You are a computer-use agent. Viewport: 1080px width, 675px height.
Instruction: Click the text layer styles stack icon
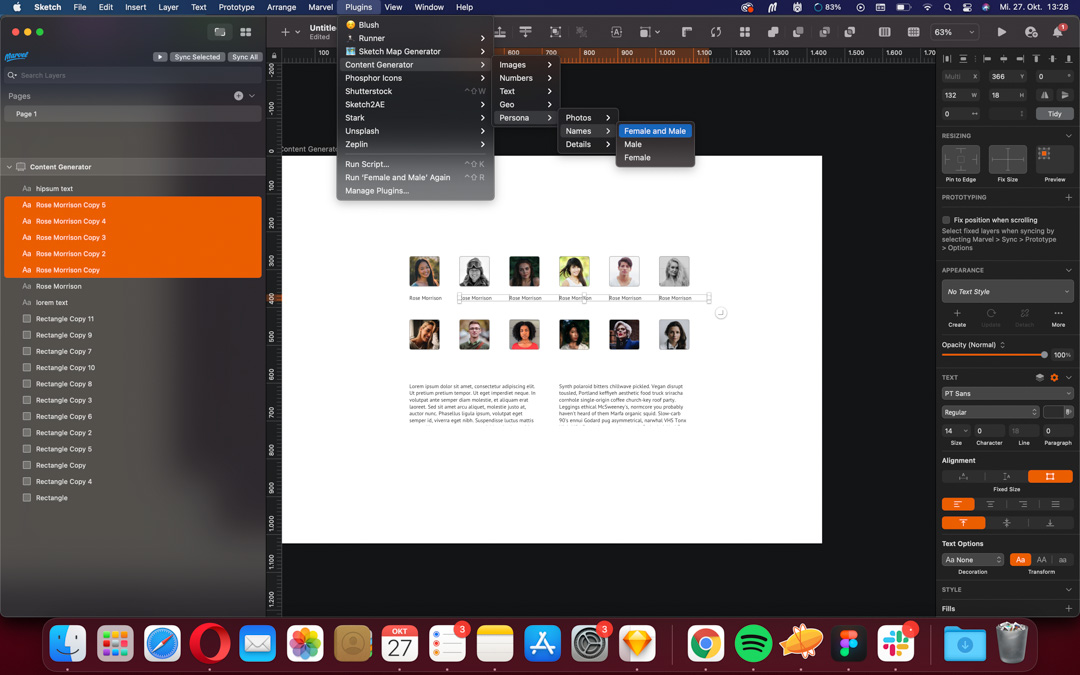click(1039, 377)
